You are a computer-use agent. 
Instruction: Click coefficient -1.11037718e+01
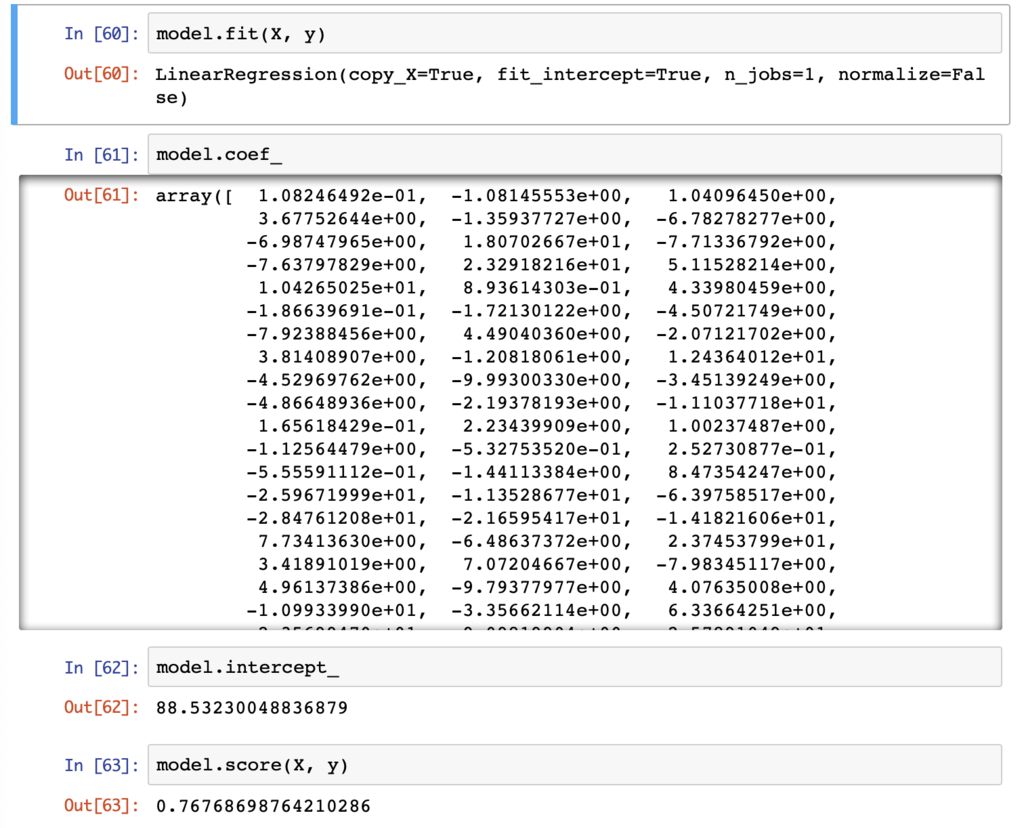click(741, 403)
